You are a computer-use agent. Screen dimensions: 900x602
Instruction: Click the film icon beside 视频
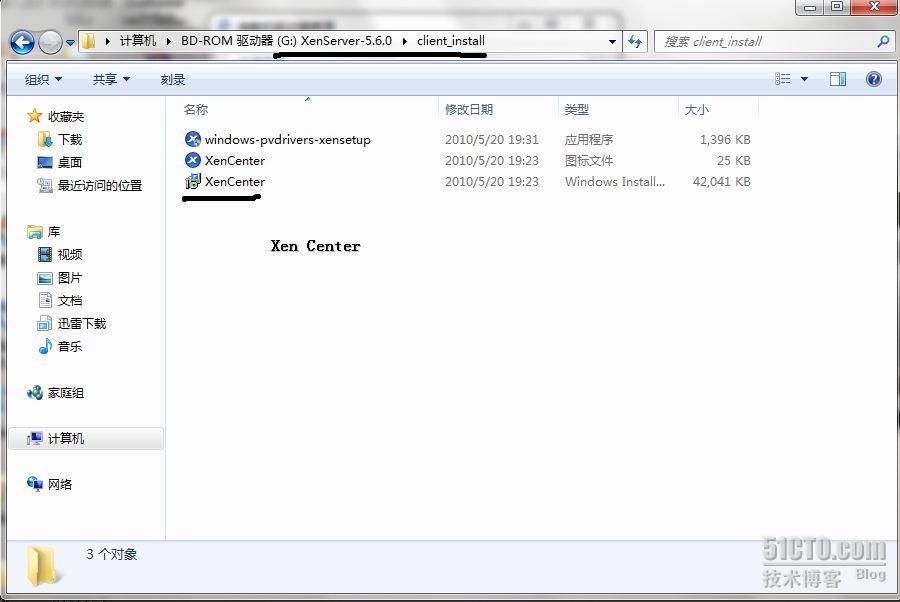[45, 254]
